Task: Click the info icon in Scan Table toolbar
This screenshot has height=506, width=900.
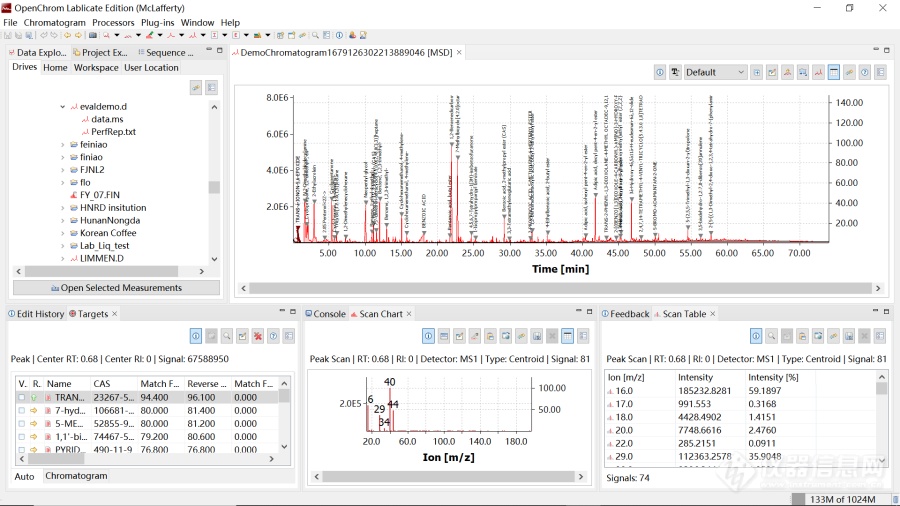Action: point(756,336)
